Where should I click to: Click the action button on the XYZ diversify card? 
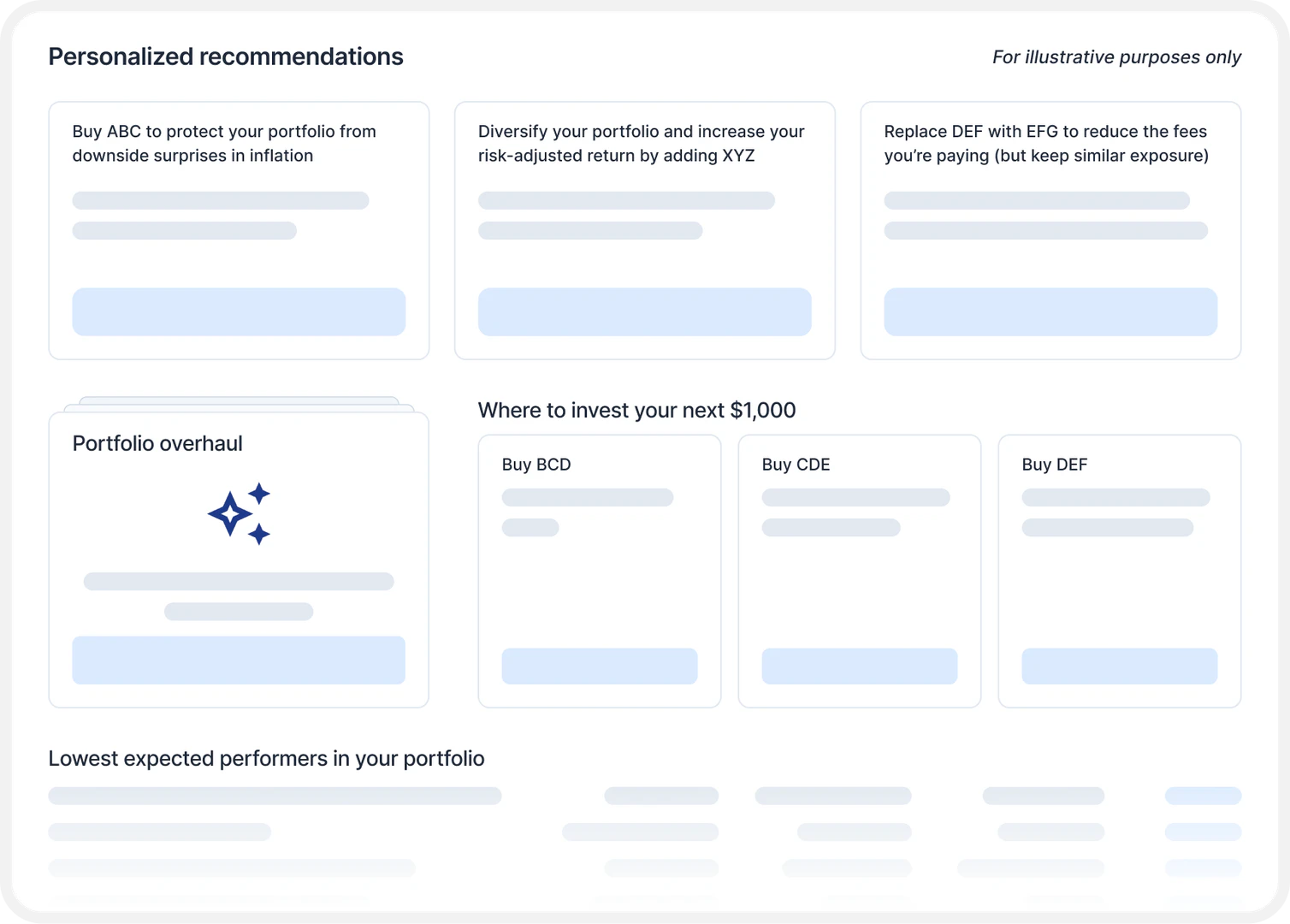click(x=644, y=311)
